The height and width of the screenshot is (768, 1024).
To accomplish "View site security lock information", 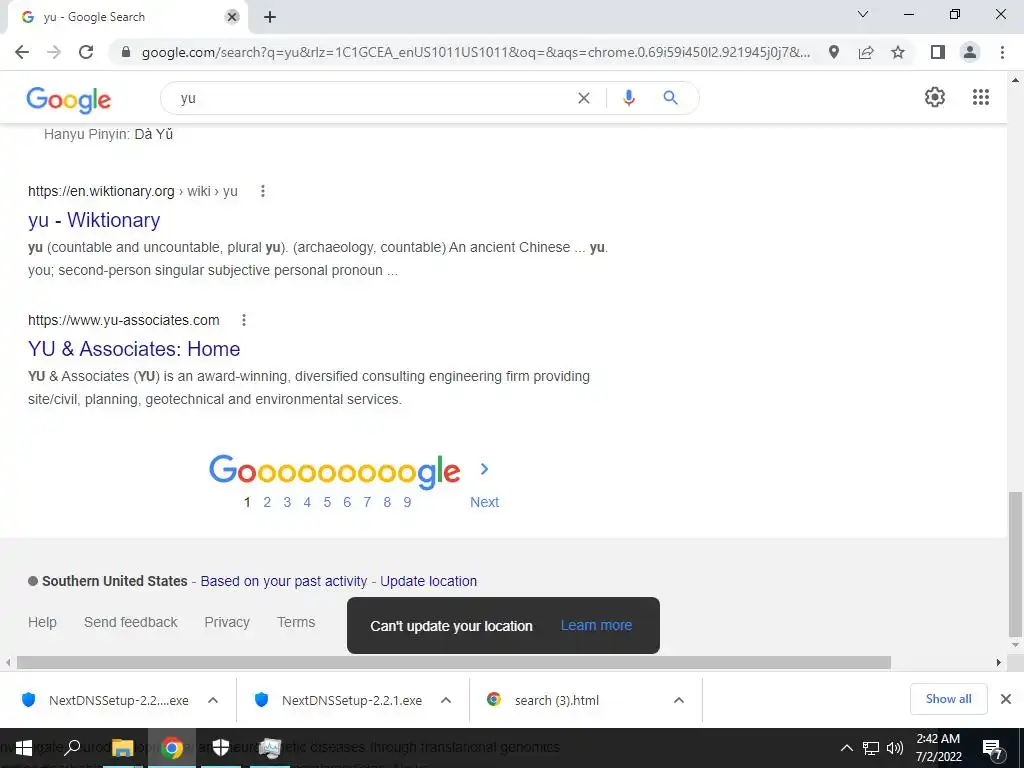I will pyautogui.click(x=126, y=52).
